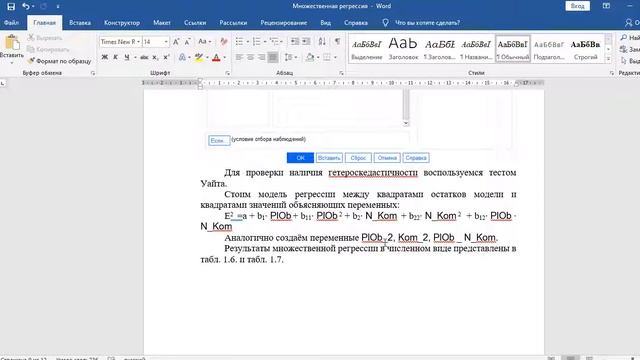Open the Шрифт font dialog launcher
The width and height of the screenshot is (640, 360).
click(227, 73)
